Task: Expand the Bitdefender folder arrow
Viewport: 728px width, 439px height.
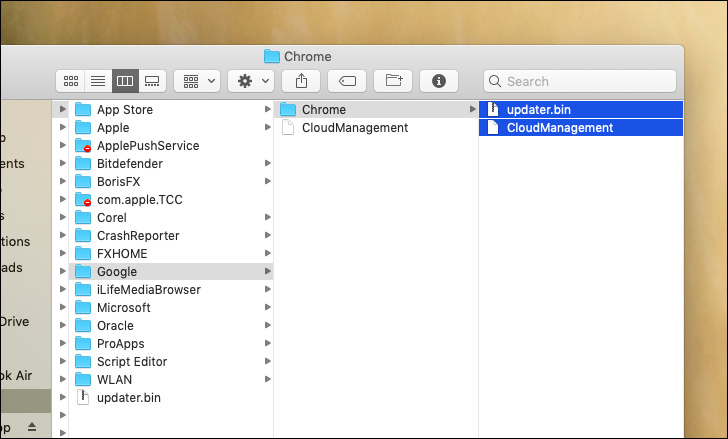Action: [267, 164]
